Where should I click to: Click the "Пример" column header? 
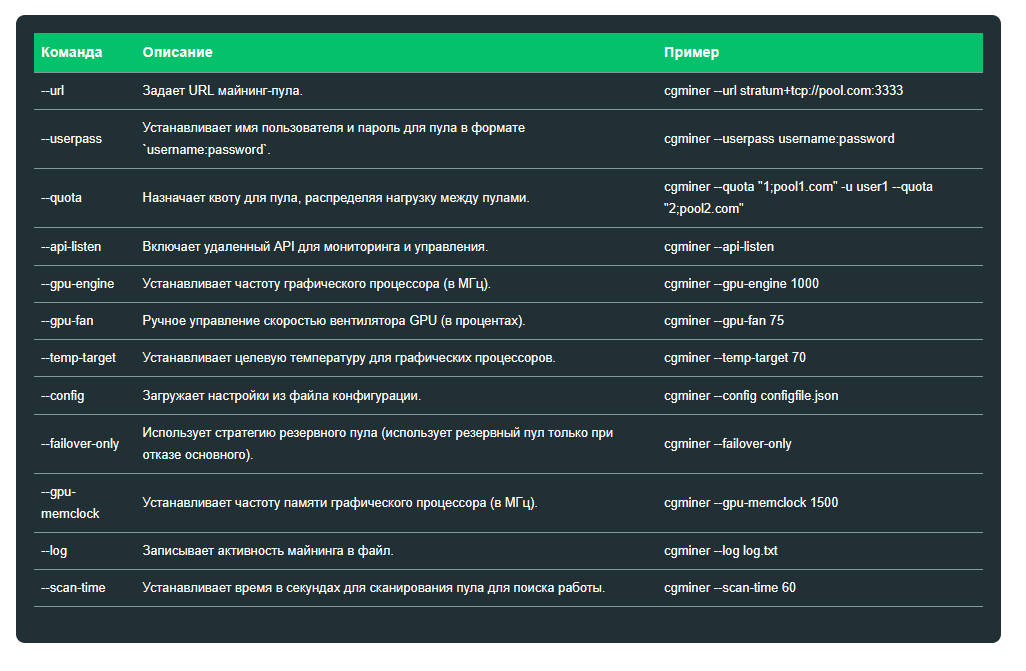coord(691,53)
